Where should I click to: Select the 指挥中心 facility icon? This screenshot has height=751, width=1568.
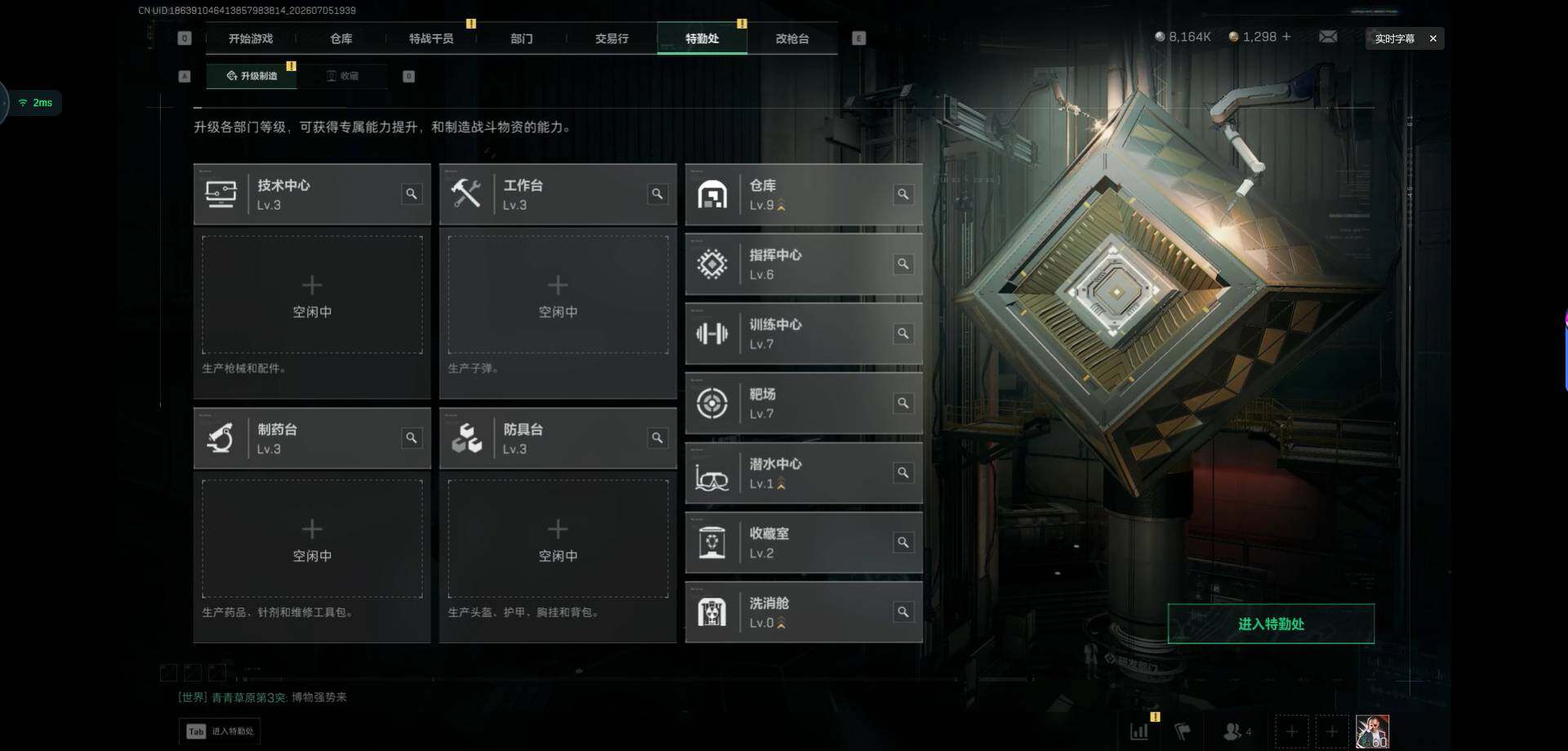coord(712,264)
